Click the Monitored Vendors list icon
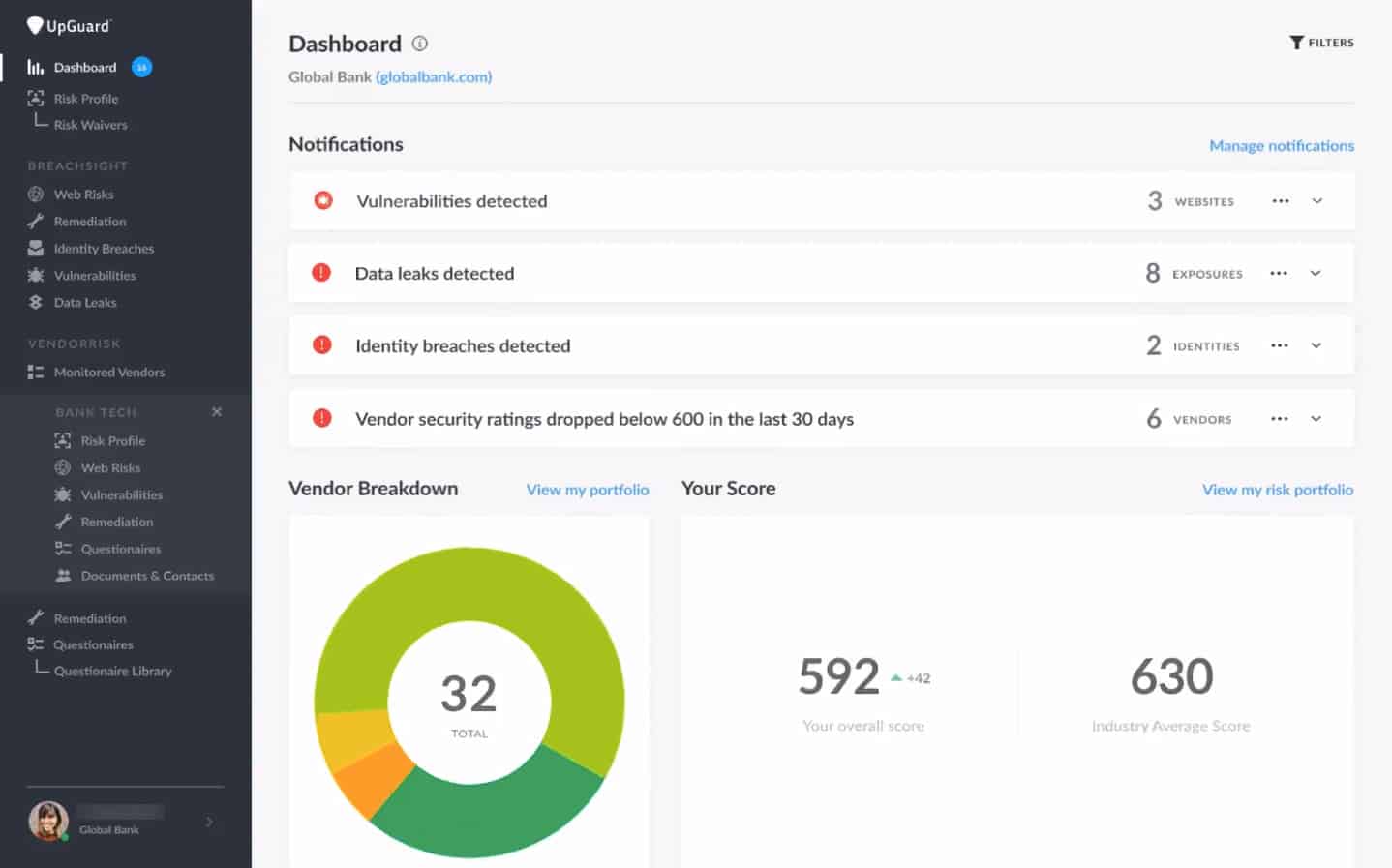 (36, 372)
